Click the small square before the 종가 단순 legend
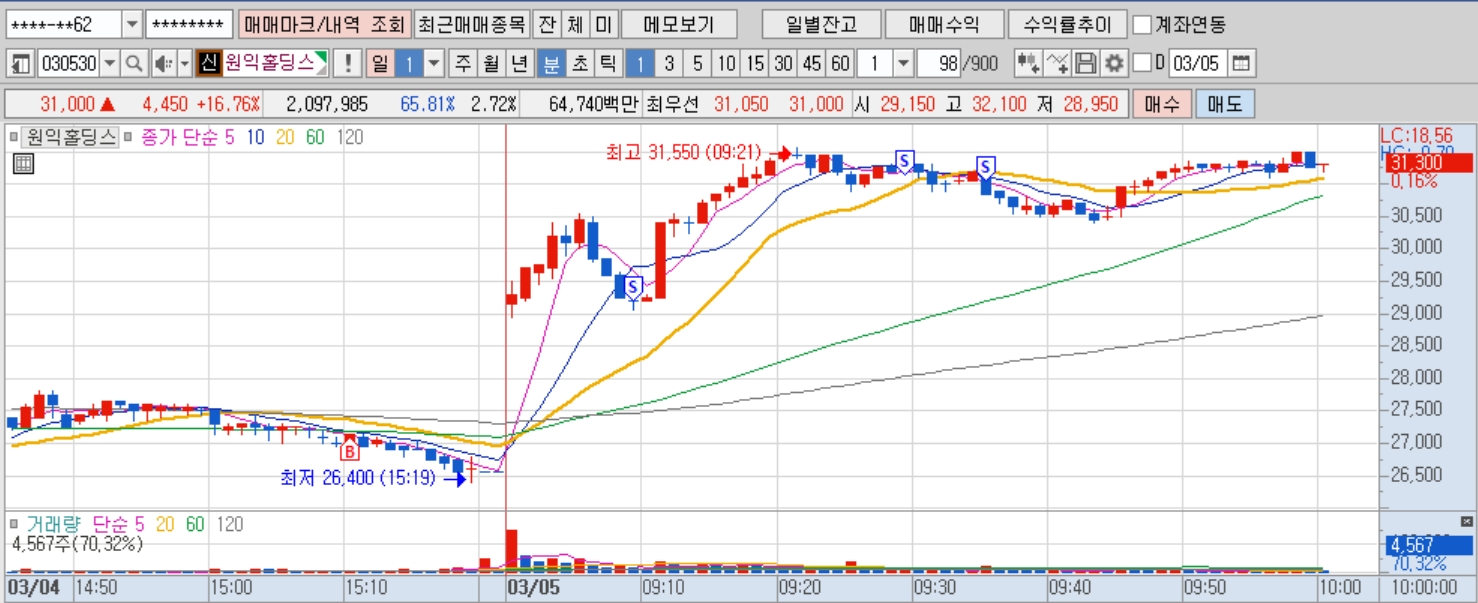Screen dimensions: 1478x603 pyautogui.click(x=129, y=137)
